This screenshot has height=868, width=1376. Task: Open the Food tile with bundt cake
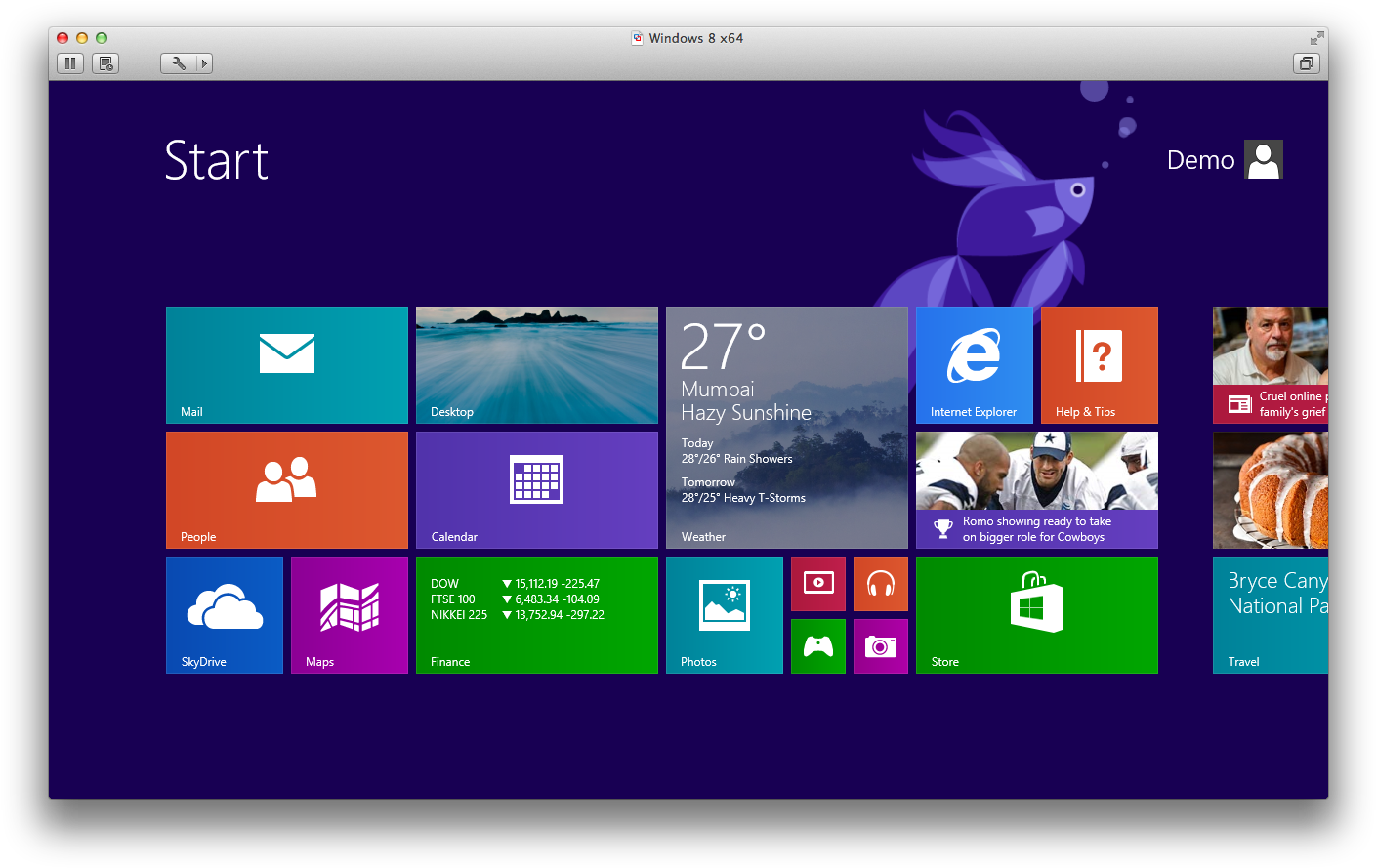tap(1271, 490)
